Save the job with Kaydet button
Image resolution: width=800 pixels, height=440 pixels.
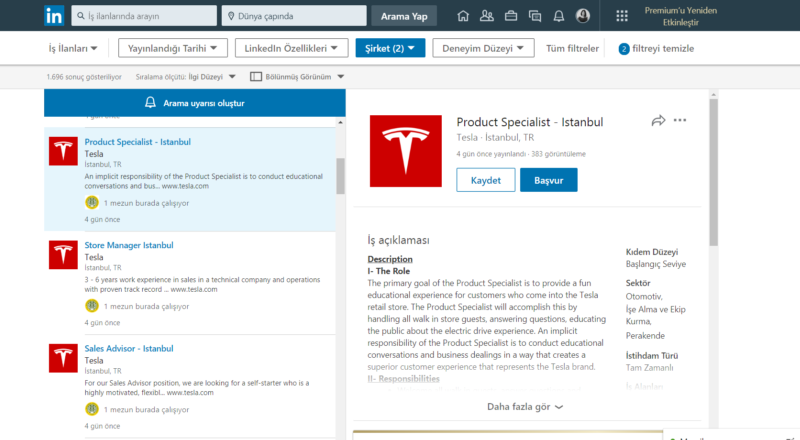coord(485,180)
